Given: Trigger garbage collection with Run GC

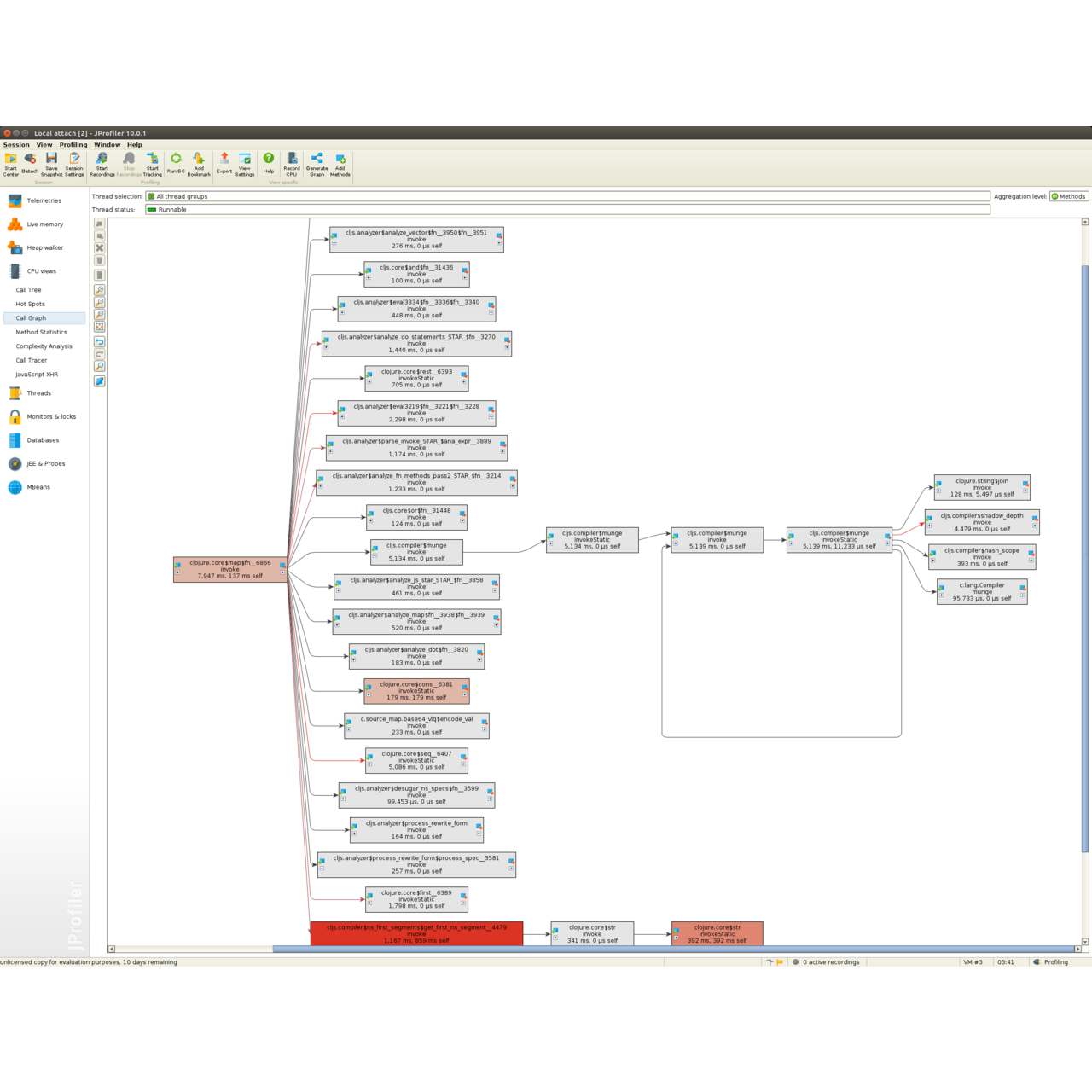Looking at the screenshot, I should point(175,162).
